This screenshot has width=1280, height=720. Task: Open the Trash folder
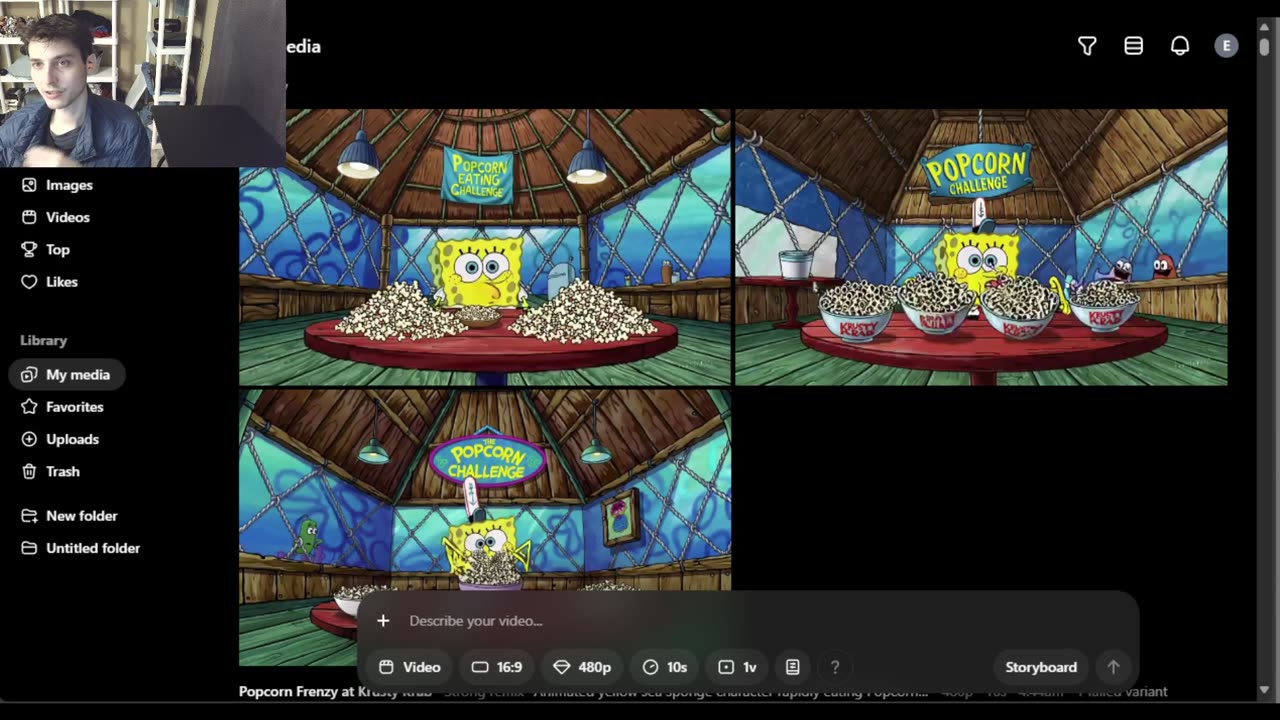pyautogui.click(x=62, y=471)
